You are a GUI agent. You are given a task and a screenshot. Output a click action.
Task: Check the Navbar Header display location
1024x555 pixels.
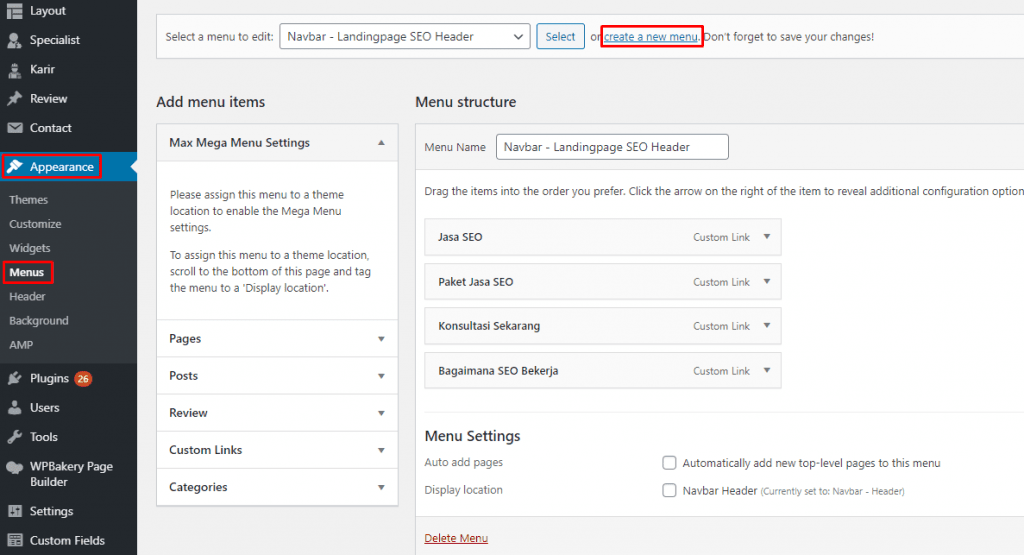[669, 490]
